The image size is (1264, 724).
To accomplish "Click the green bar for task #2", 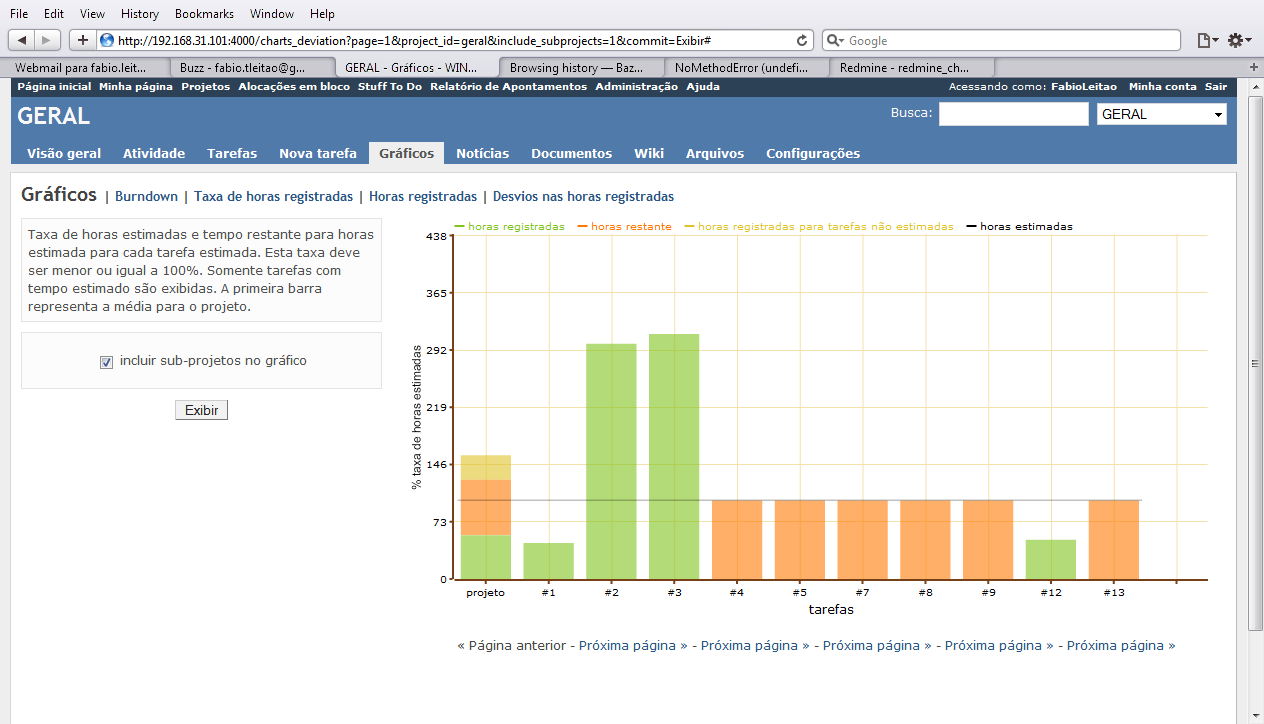I will coord(611,461).
